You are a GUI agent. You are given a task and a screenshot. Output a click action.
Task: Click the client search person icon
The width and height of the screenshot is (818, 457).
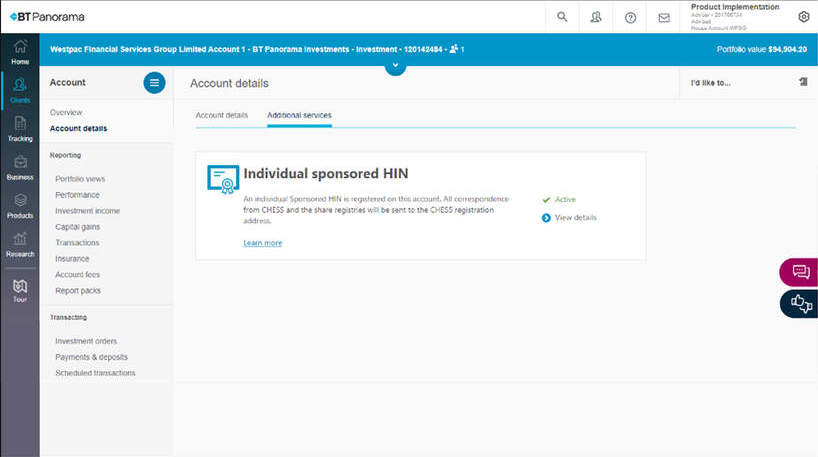click(x=596, y=17)
